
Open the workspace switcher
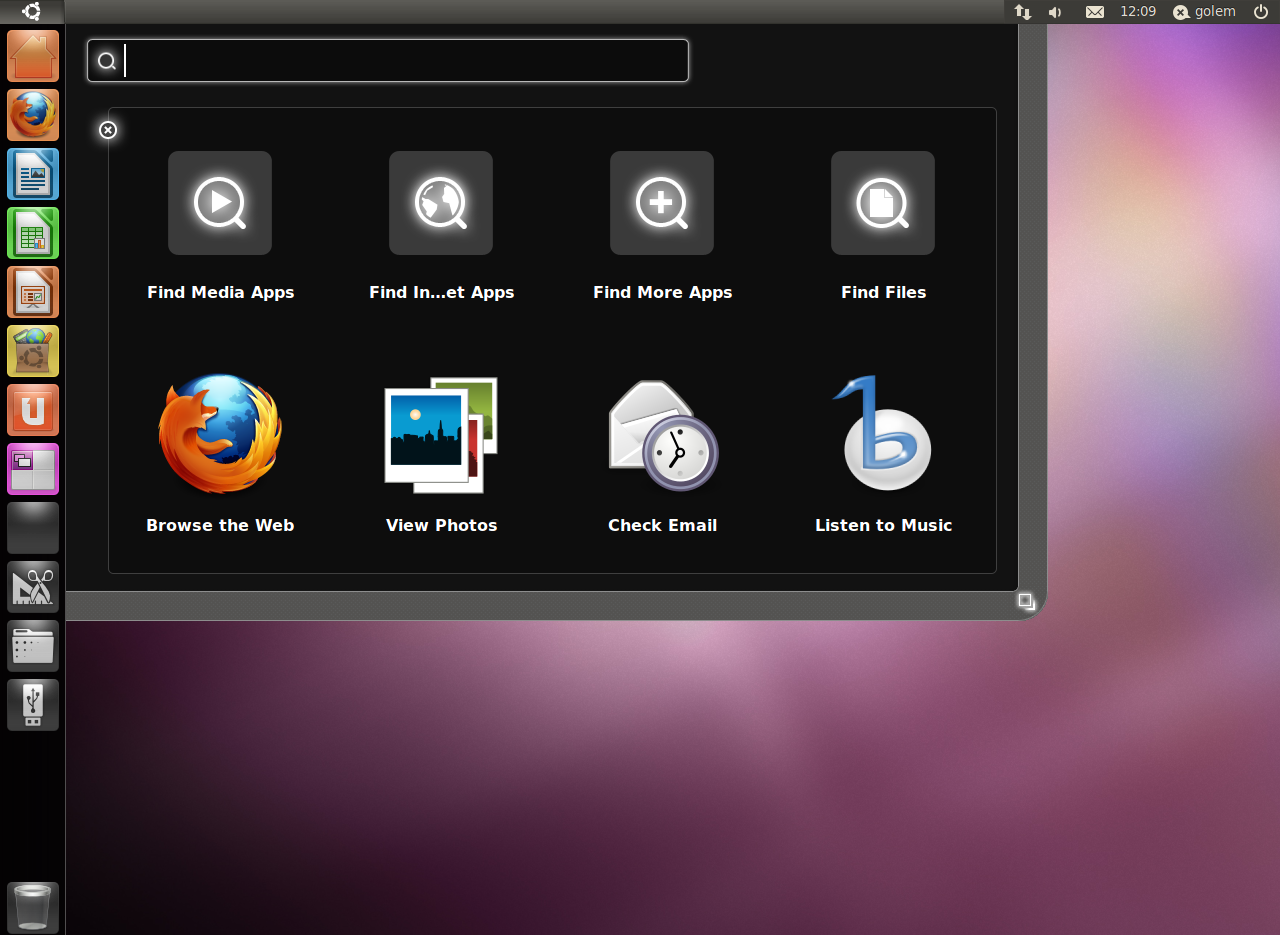(x=32, y=469)
